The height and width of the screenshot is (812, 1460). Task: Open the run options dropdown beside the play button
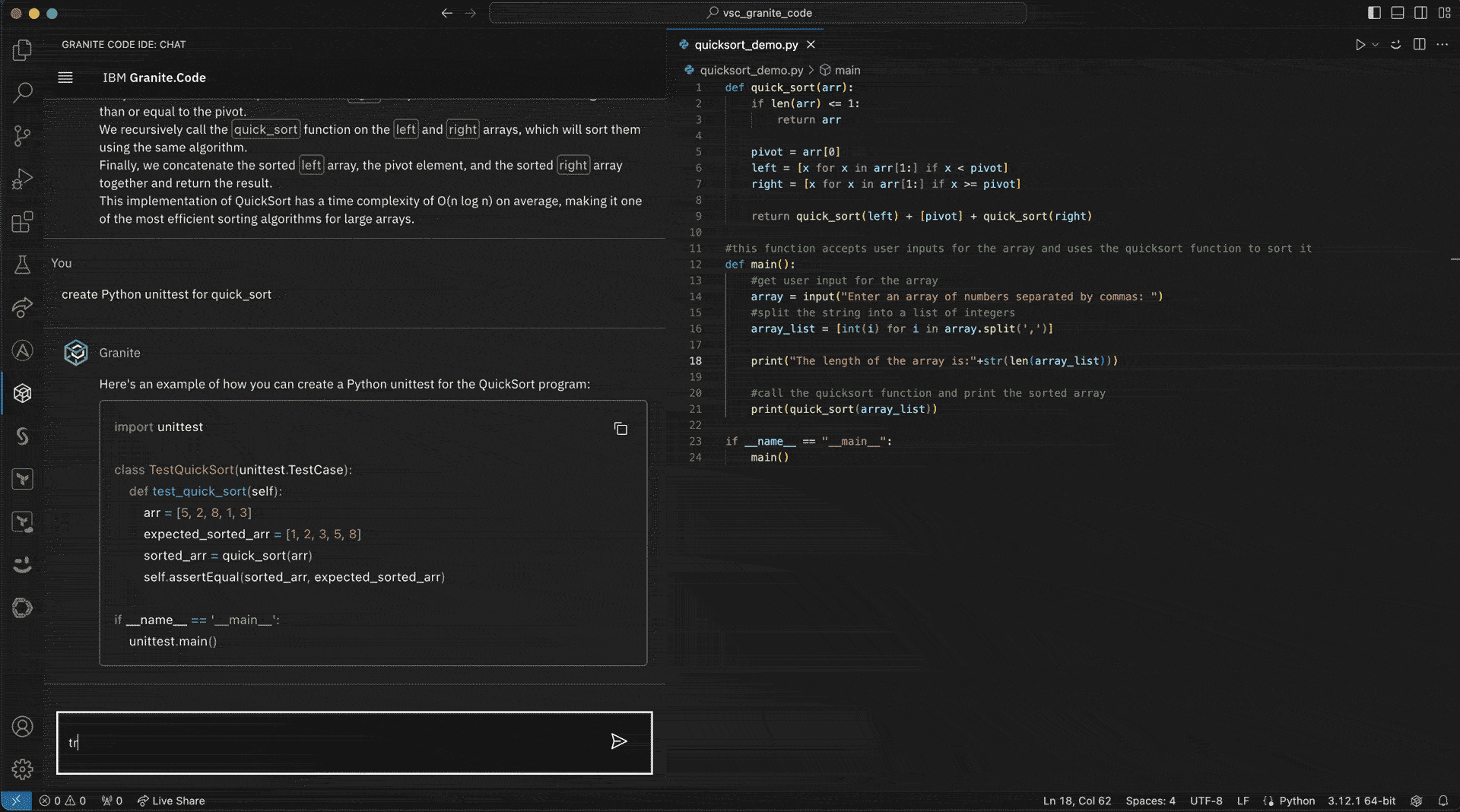[x=1375, y=44]
